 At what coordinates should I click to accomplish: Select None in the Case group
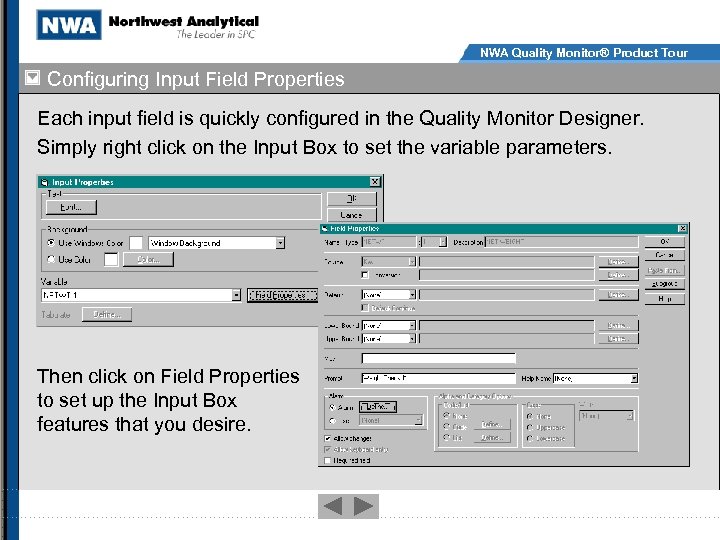coord(529,416)
